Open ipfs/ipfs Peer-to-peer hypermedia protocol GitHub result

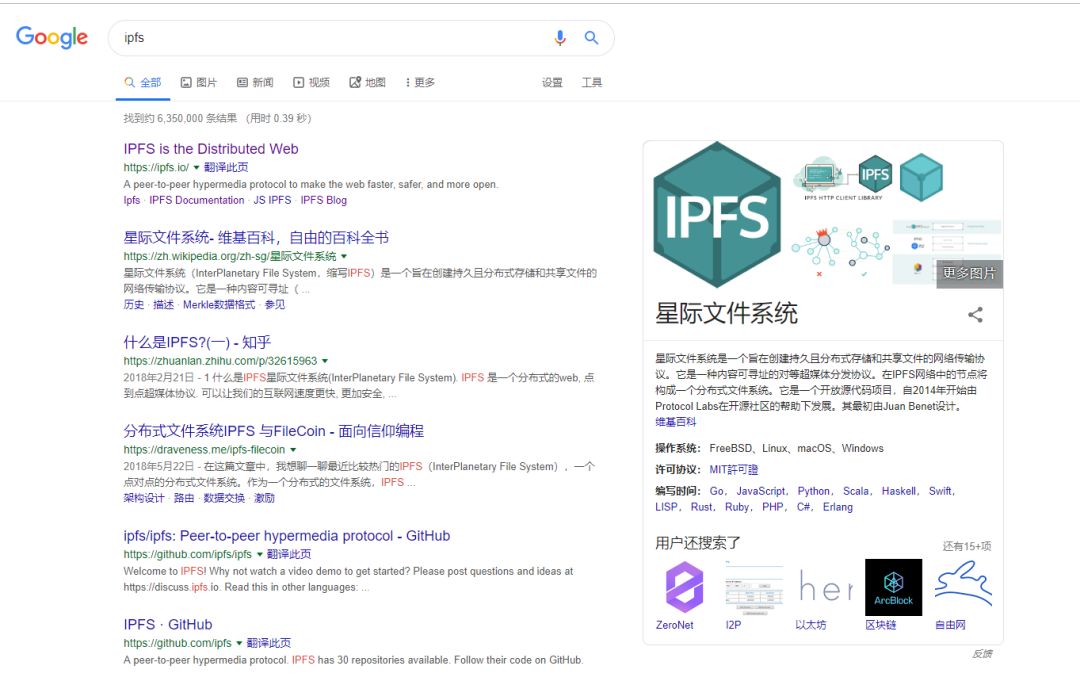point(287,536)
